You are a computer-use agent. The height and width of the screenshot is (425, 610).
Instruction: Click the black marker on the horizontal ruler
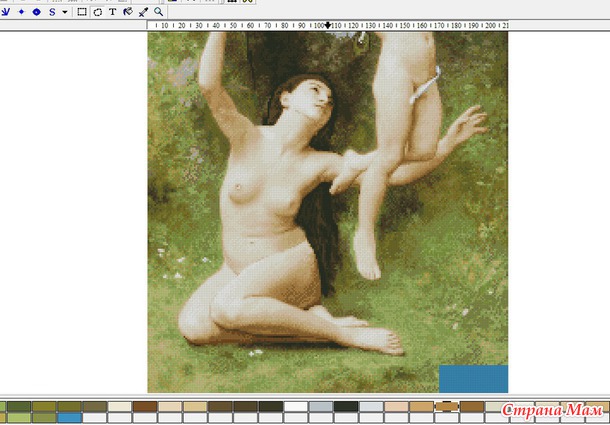[x=328, y=26]
